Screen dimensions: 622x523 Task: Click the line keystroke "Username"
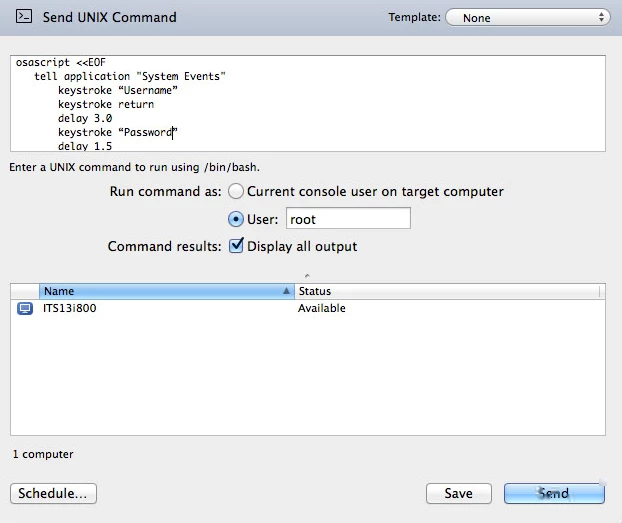(118, 90)
